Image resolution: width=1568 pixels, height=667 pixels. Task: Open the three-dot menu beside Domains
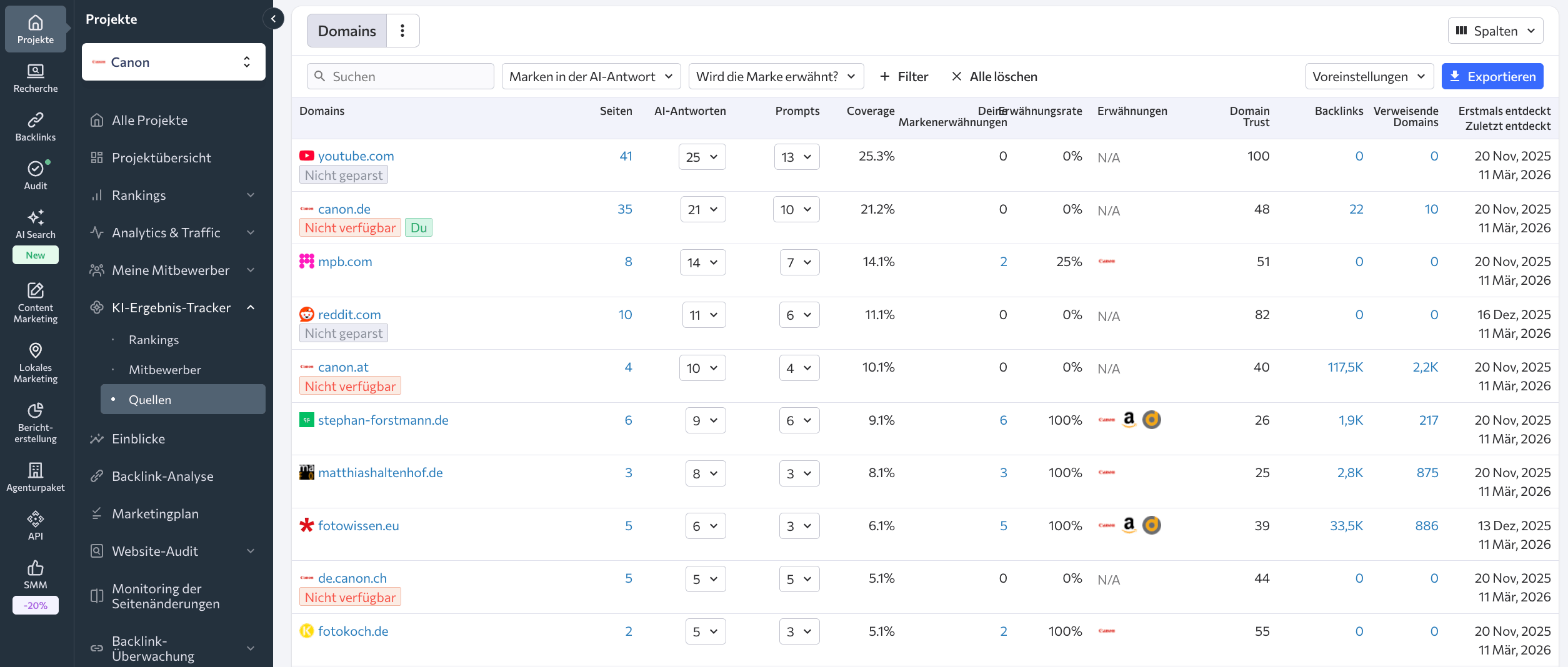(x=402, y=30)
